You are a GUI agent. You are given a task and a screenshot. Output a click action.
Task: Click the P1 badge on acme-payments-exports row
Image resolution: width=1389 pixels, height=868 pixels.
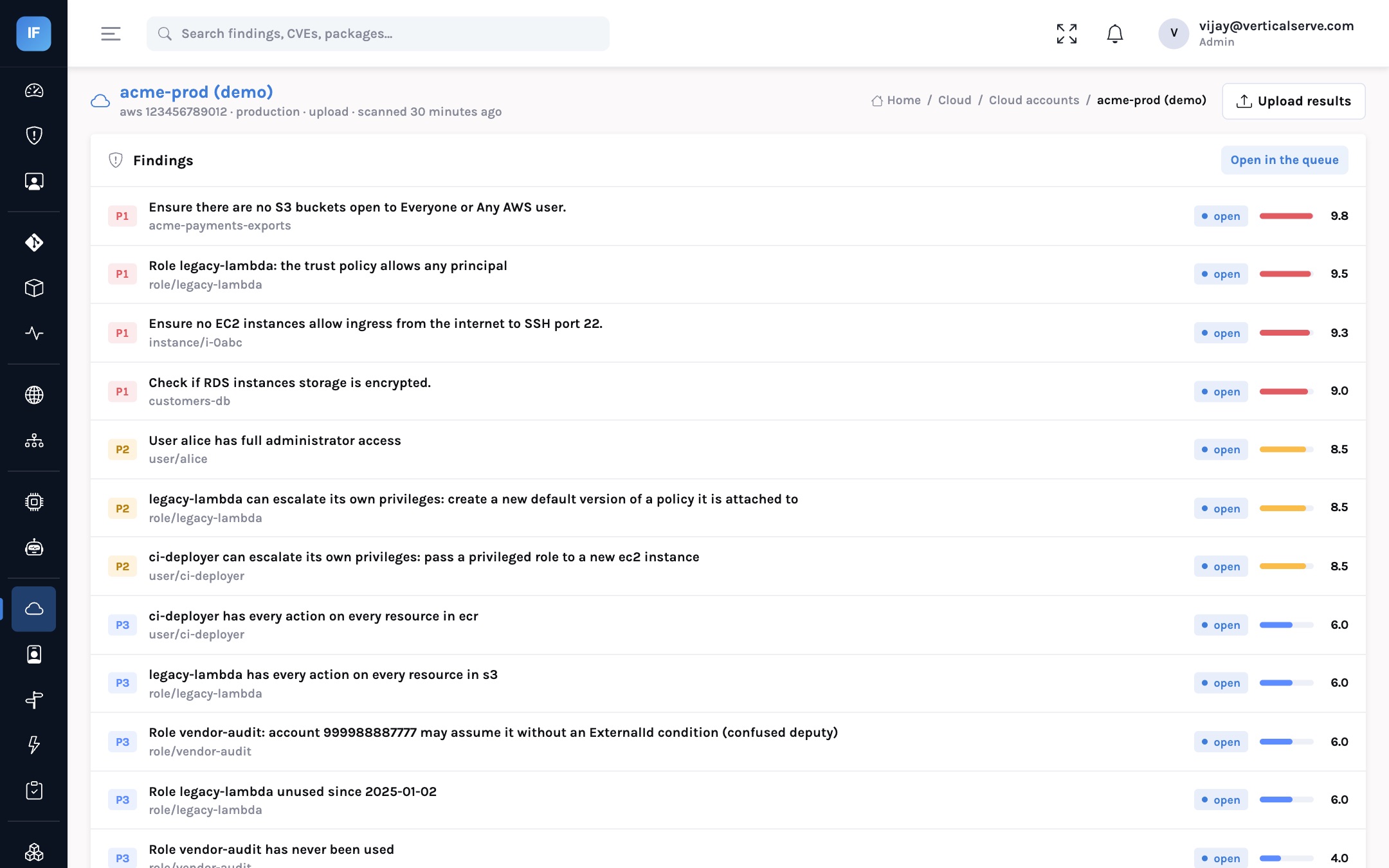click(122, 216)
